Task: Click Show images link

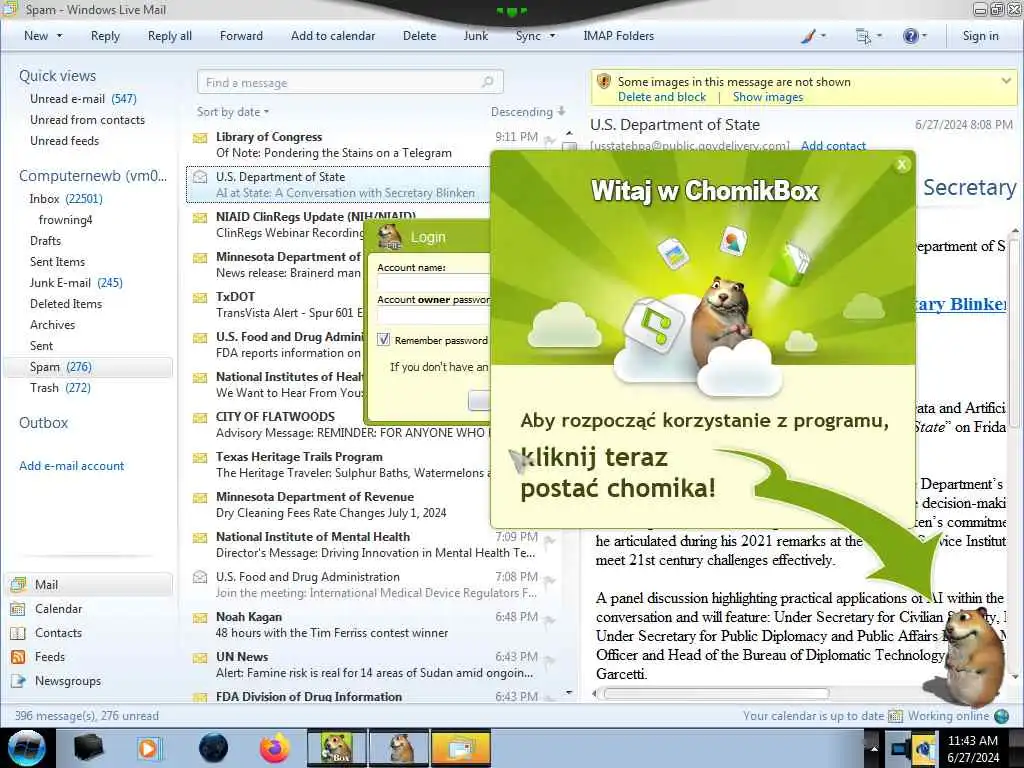Action: point(768,97)
